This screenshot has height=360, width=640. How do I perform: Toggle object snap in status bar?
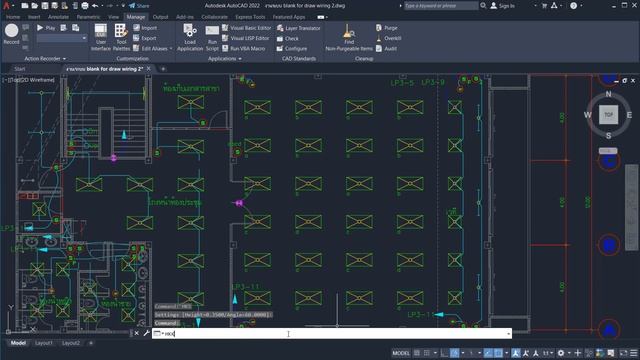(498, 353)
